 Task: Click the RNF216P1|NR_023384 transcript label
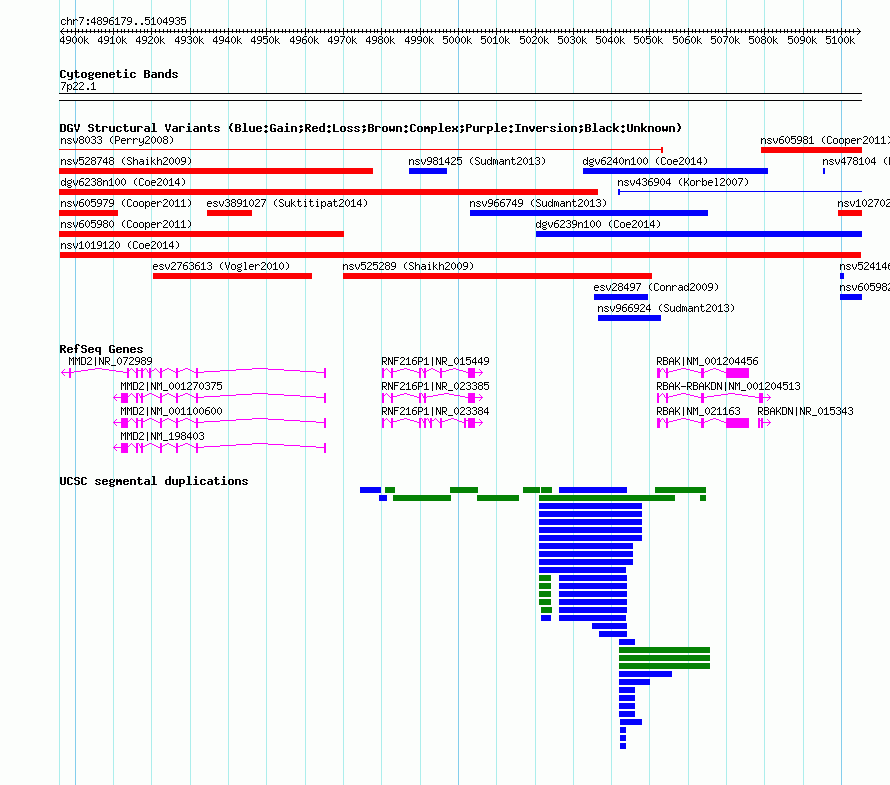point(435,411)
